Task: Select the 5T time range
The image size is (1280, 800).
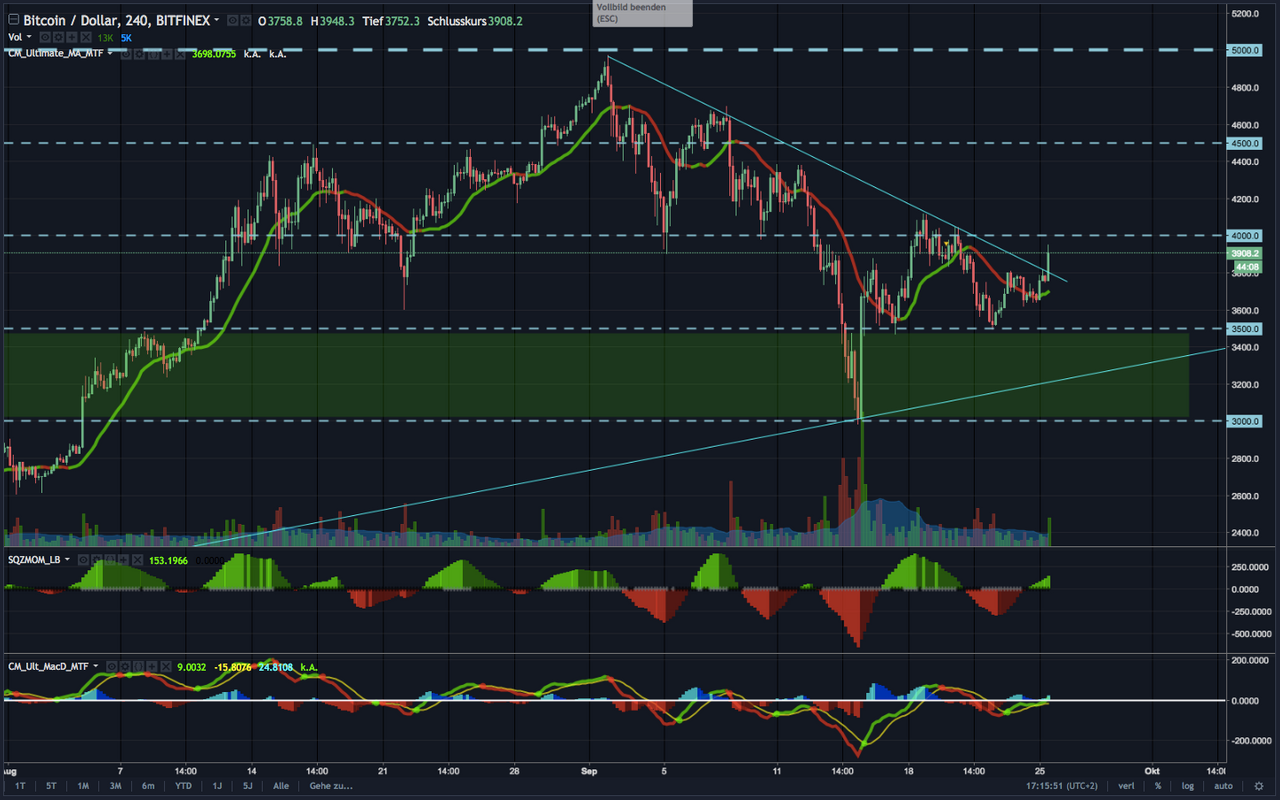Action: coord(51,786)
